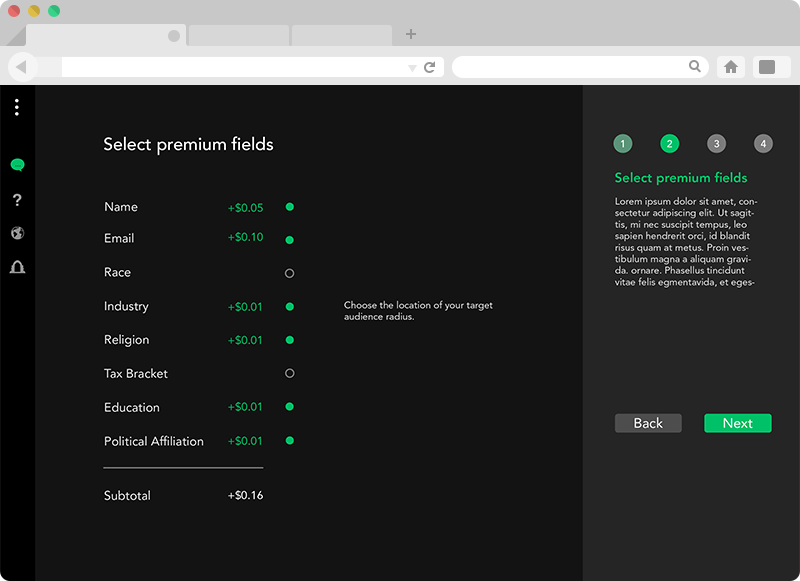
Task: Click the search magnifier icon
Action: click(695, 67)
